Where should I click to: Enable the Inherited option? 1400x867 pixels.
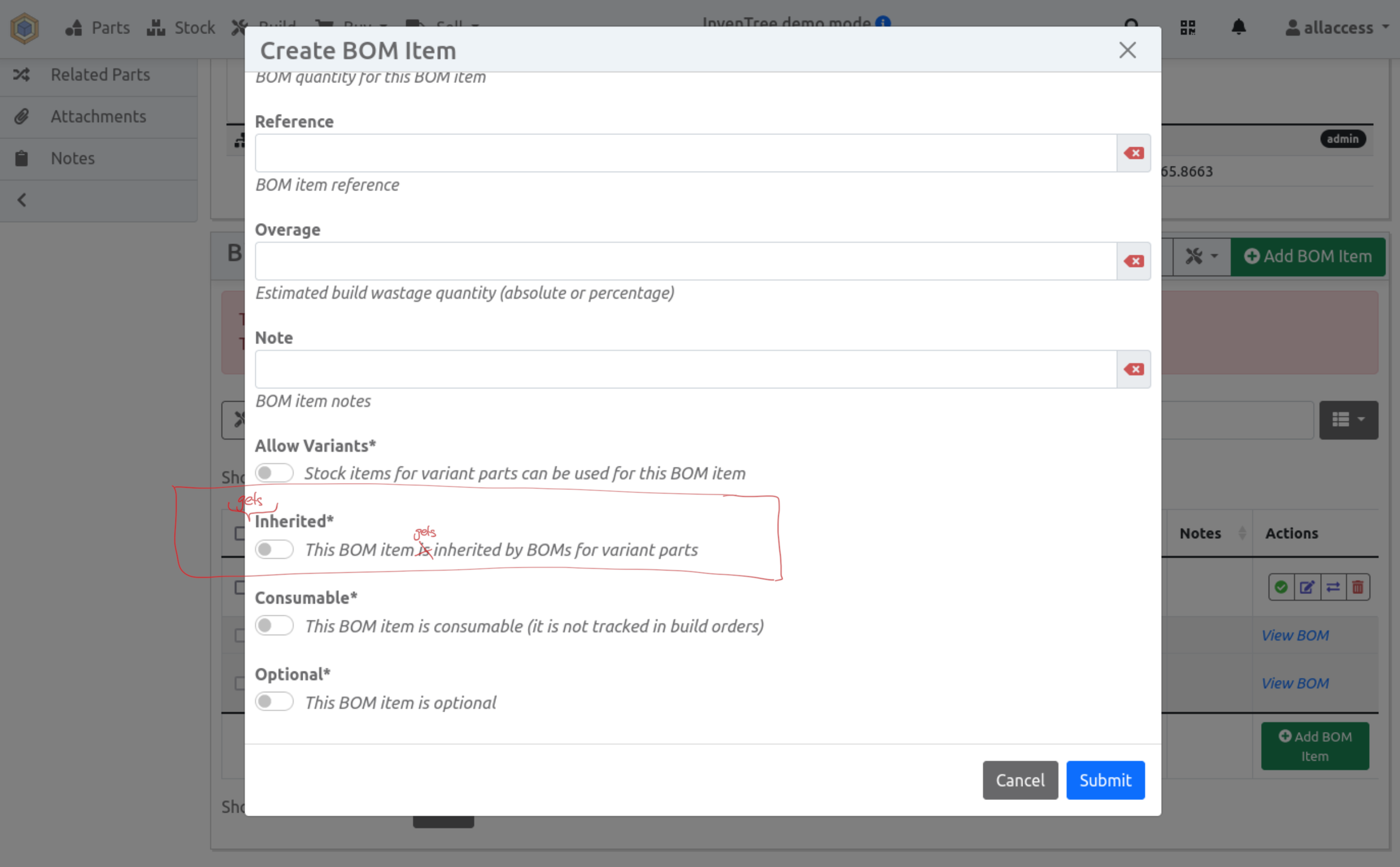[x=274, y=549]
